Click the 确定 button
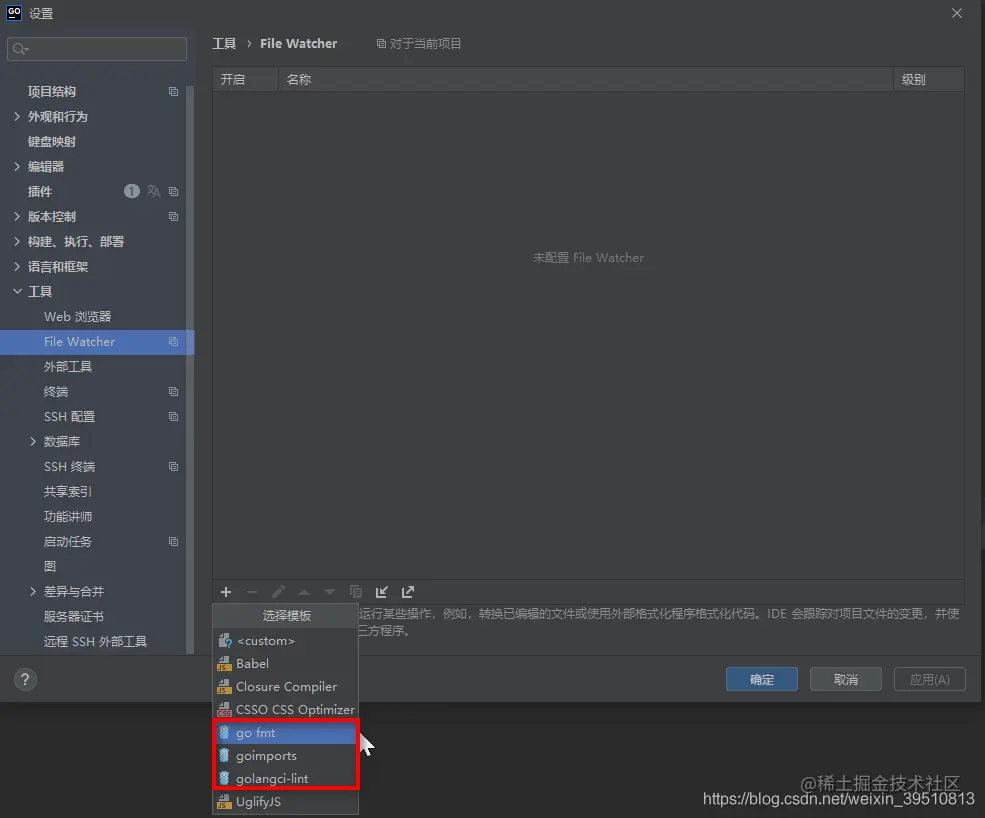The height and width of the screenshot is (818, 985). coord(762,679)
